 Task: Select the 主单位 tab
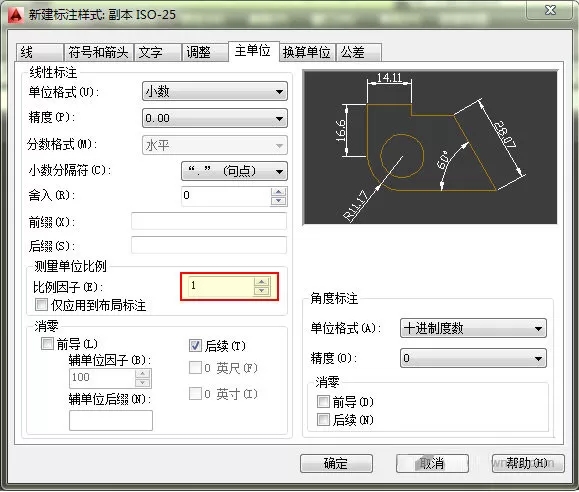tap(253, 51)
